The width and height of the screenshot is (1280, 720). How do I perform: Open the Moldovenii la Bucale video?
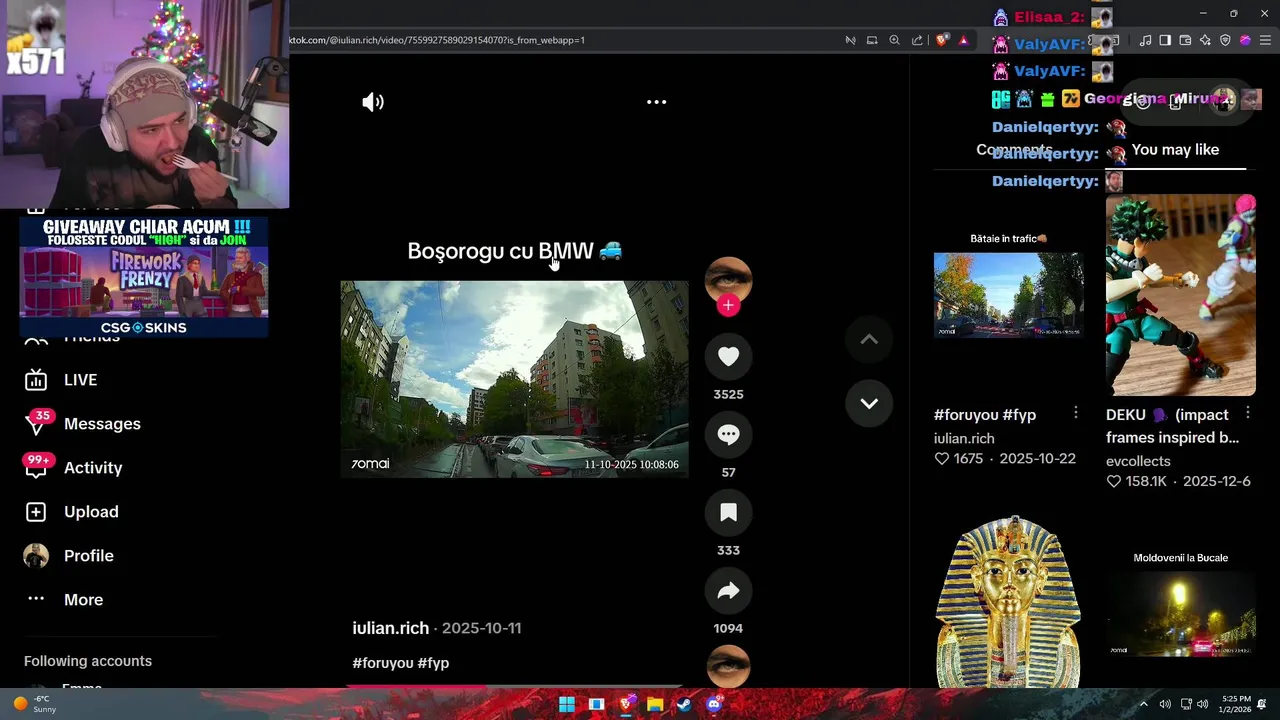pos(1180,602)
